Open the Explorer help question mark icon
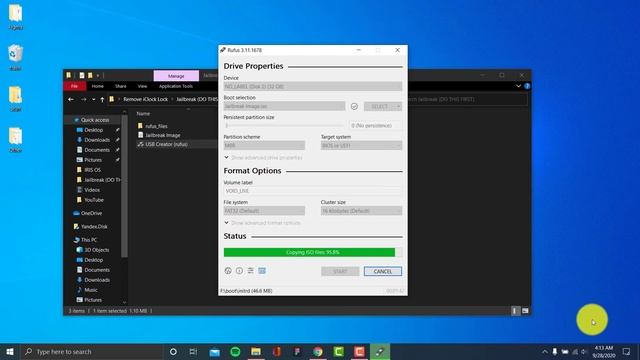 tap(527, 86)
